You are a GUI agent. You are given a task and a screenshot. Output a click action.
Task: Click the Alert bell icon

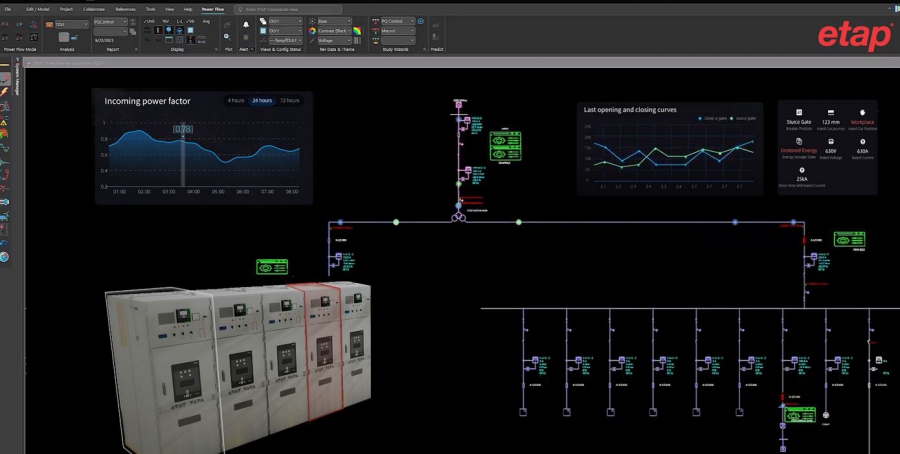tap(246, 24)
